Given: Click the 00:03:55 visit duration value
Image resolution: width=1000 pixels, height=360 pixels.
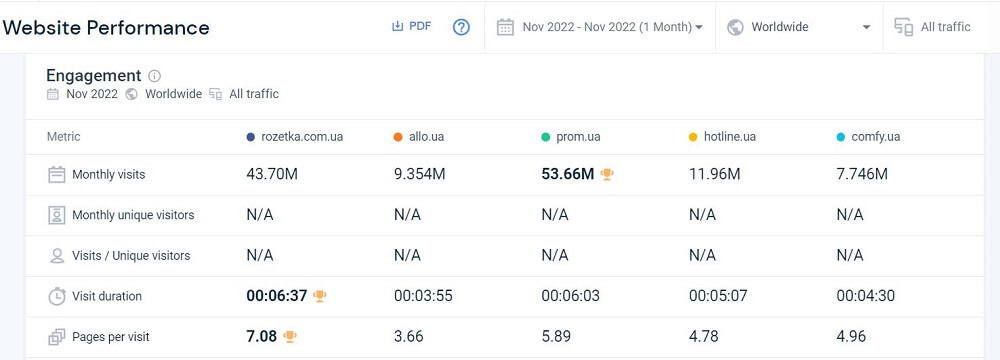Looking at the screenshot, I should pyautogui.click(x=423, y=296).
